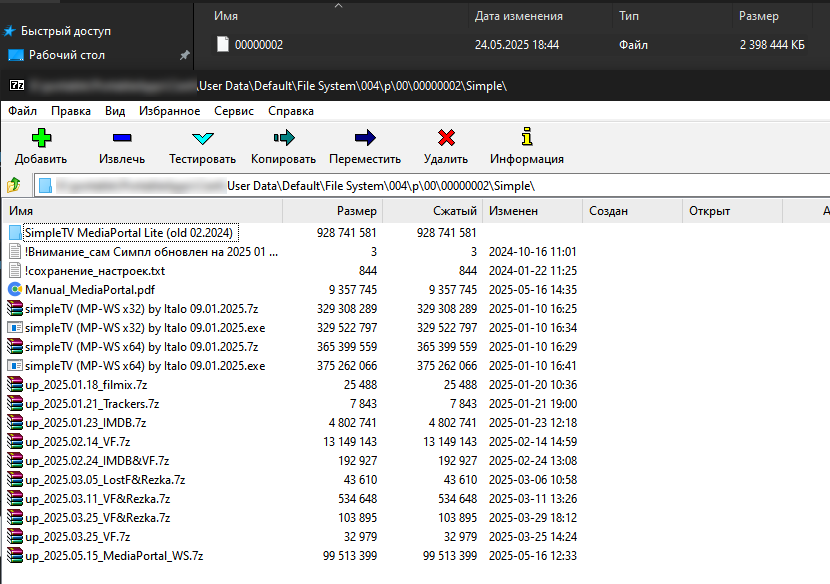Click archive icon of up_2025.05.15_MediaPortal_WS.7z
The image size is (830, 584).
coord(15,556)
